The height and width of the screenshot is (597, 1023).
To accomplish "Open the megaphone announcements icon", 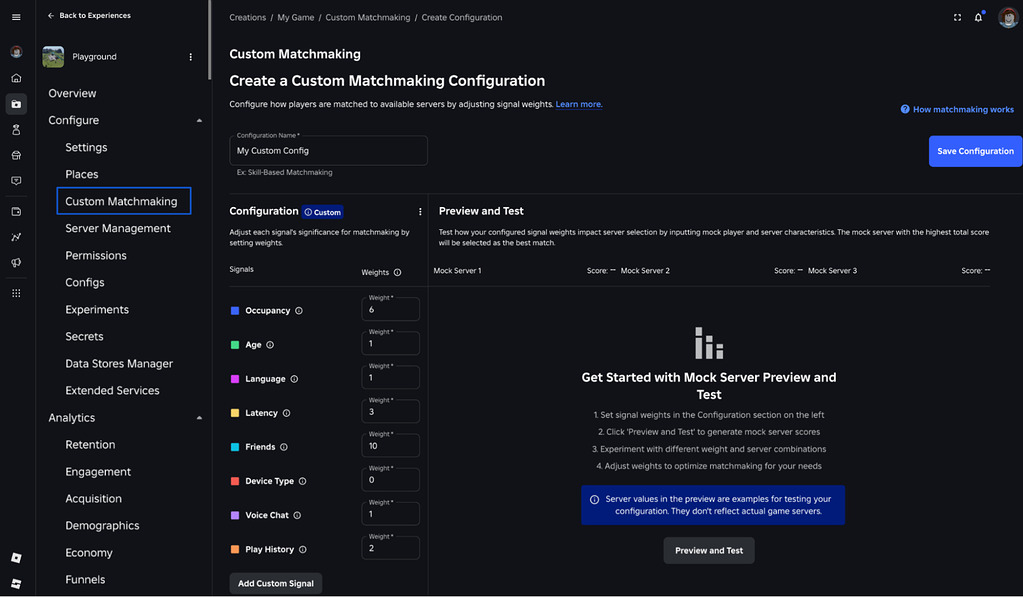I will point(15,263).
